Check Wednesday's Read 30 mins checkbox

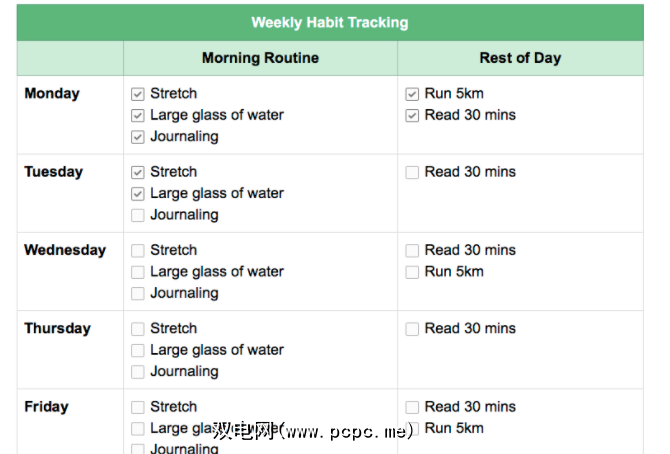point(412,250)
